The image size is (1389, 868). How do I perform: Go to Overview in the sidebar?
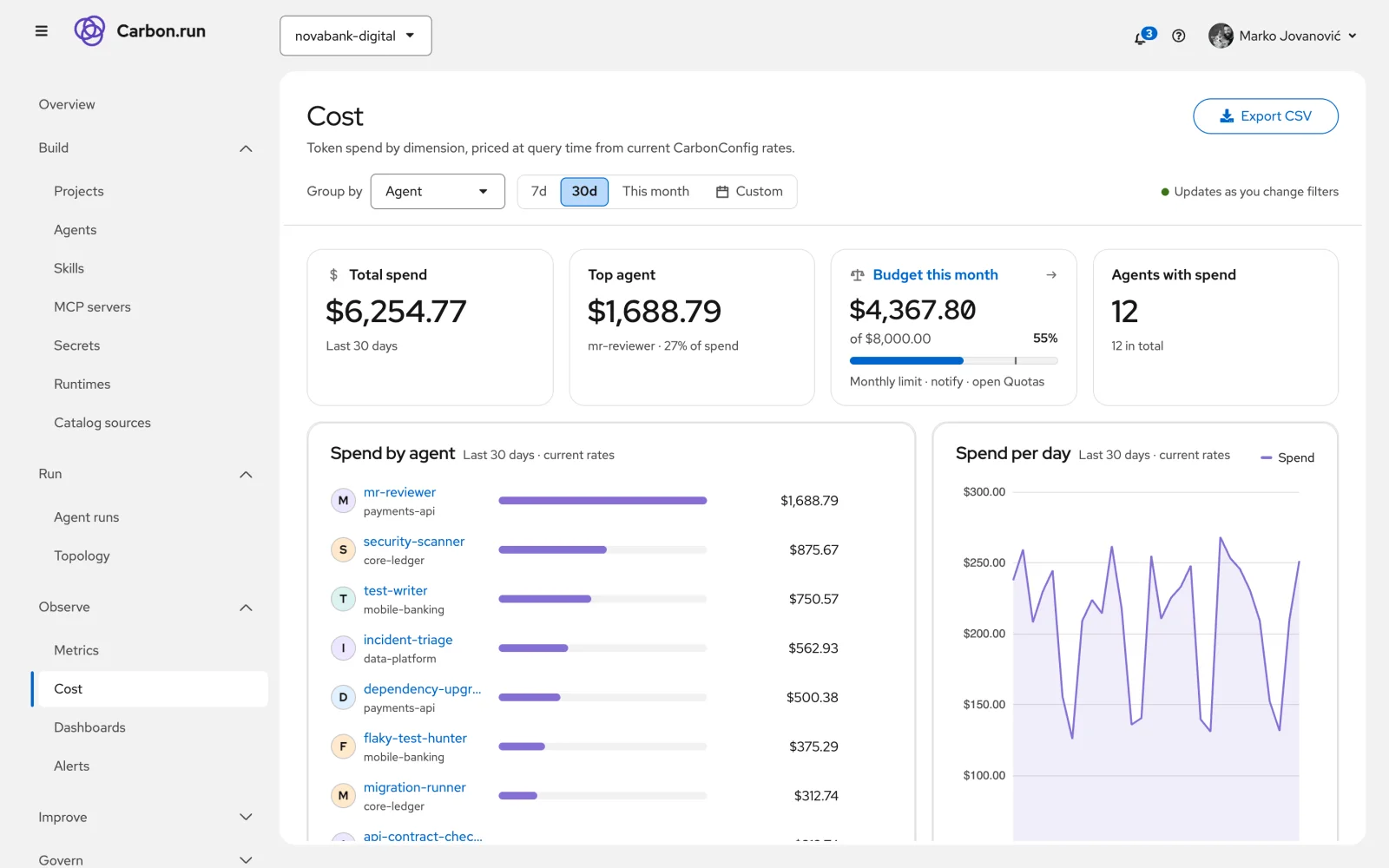coord(67,105)
